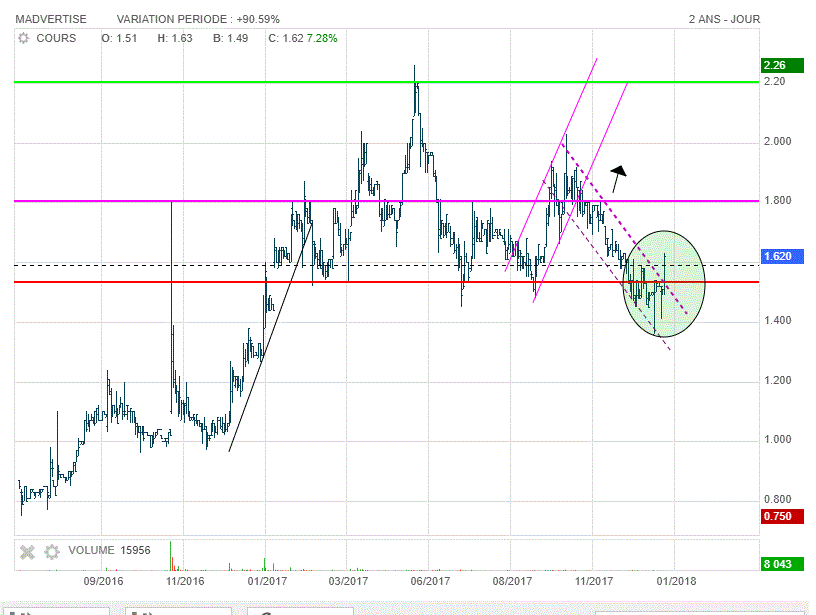The image size is (816, 615).
Task: Click the 11/2017 date axis label
Action: [594, 581]
